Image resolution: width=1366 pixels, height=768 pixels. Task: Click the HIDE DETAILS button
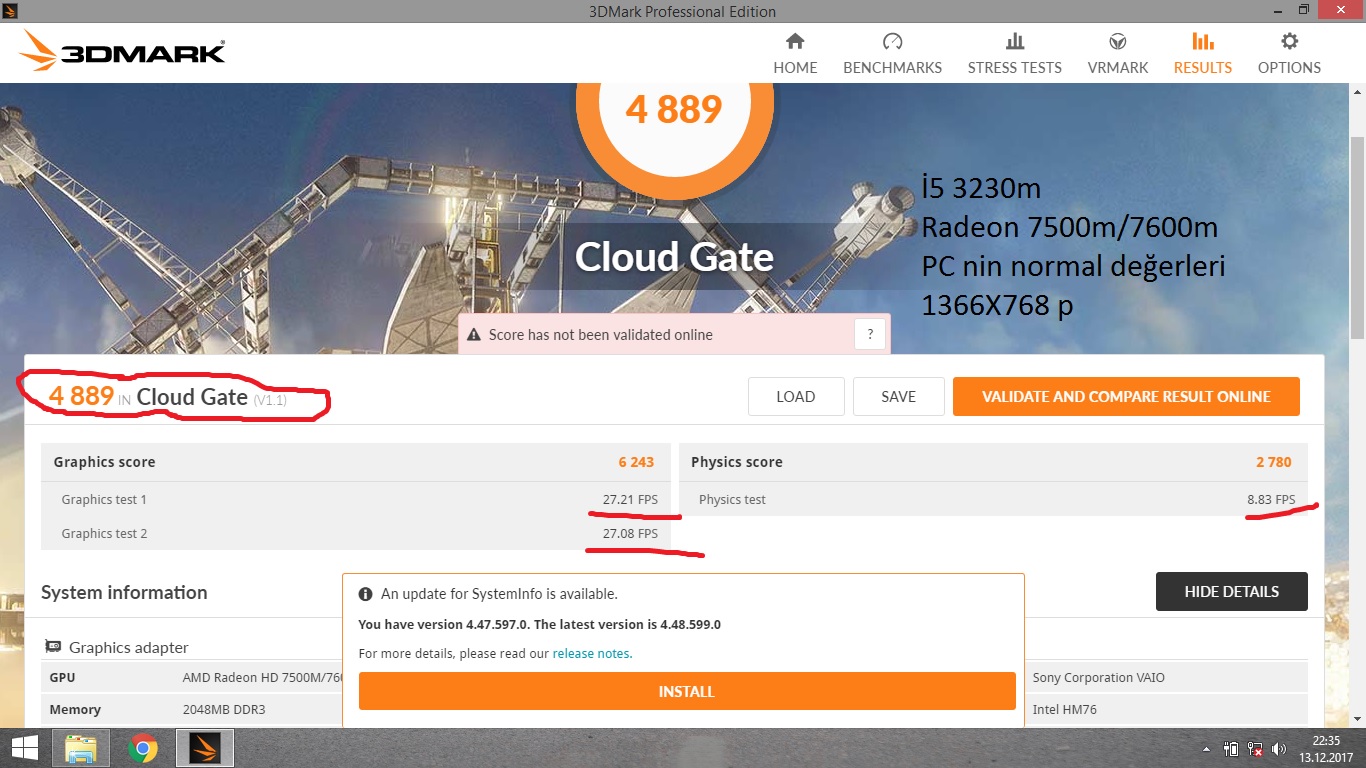click(1231, 591)
